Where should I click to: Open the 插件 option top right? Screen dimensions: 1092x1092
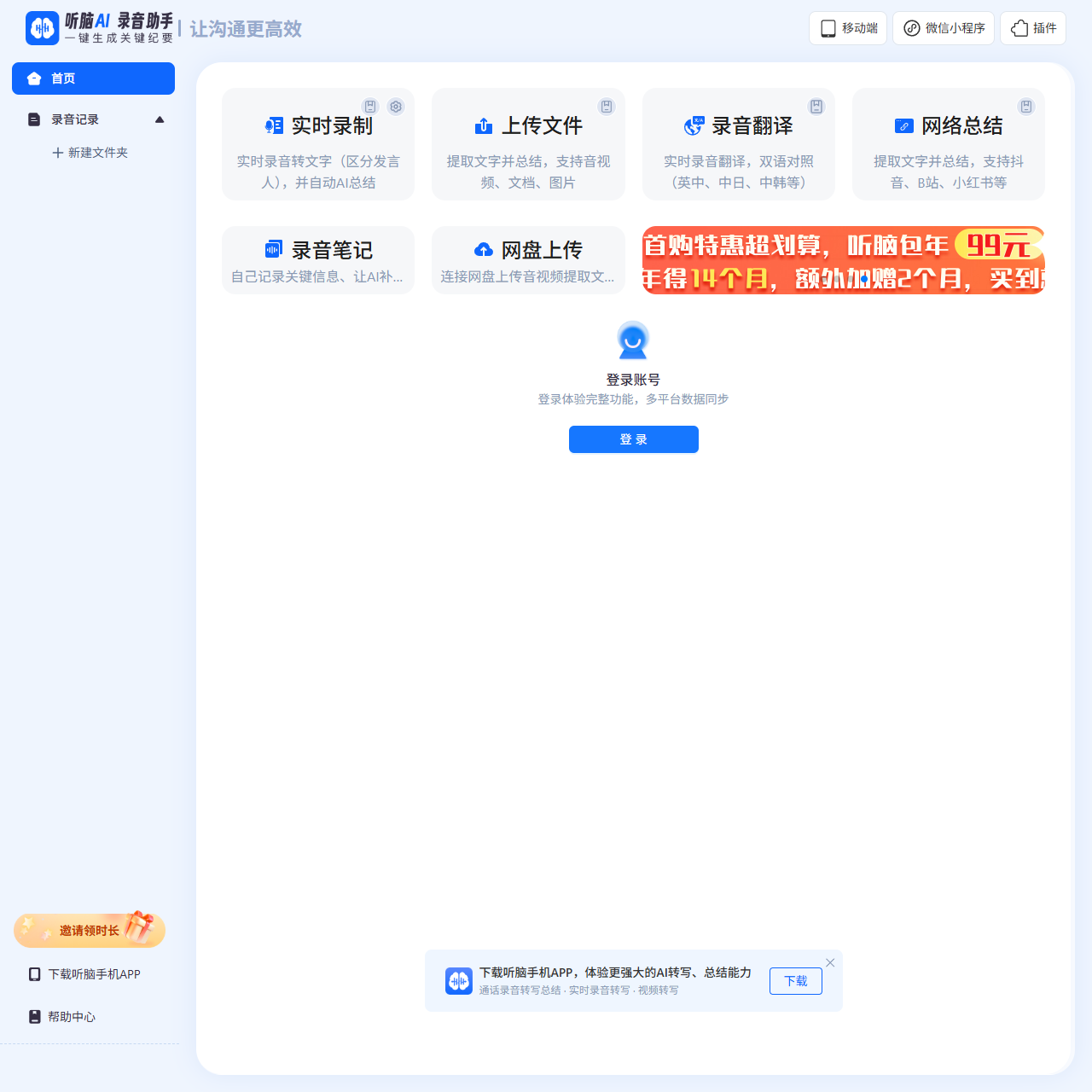point(1032,28)
